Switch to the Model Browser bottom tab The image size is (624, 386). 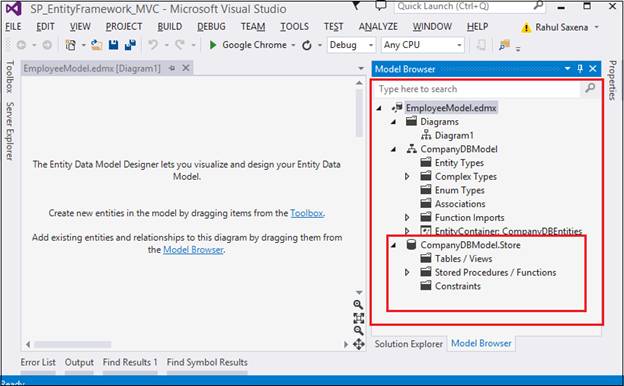click(481, 343)
